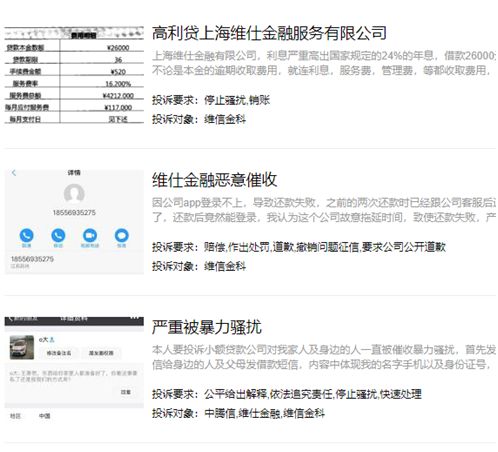
Task: Select text 投诉要求：停止骚扰,销账
Action: 211,100
